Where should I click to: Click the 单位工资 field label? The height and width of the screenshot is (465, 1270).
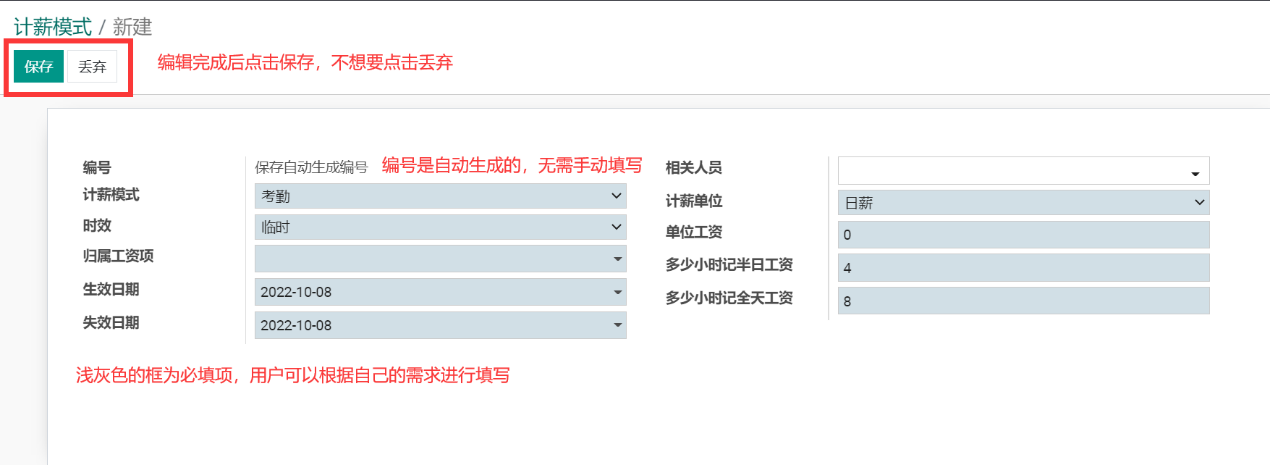(693, 233)
